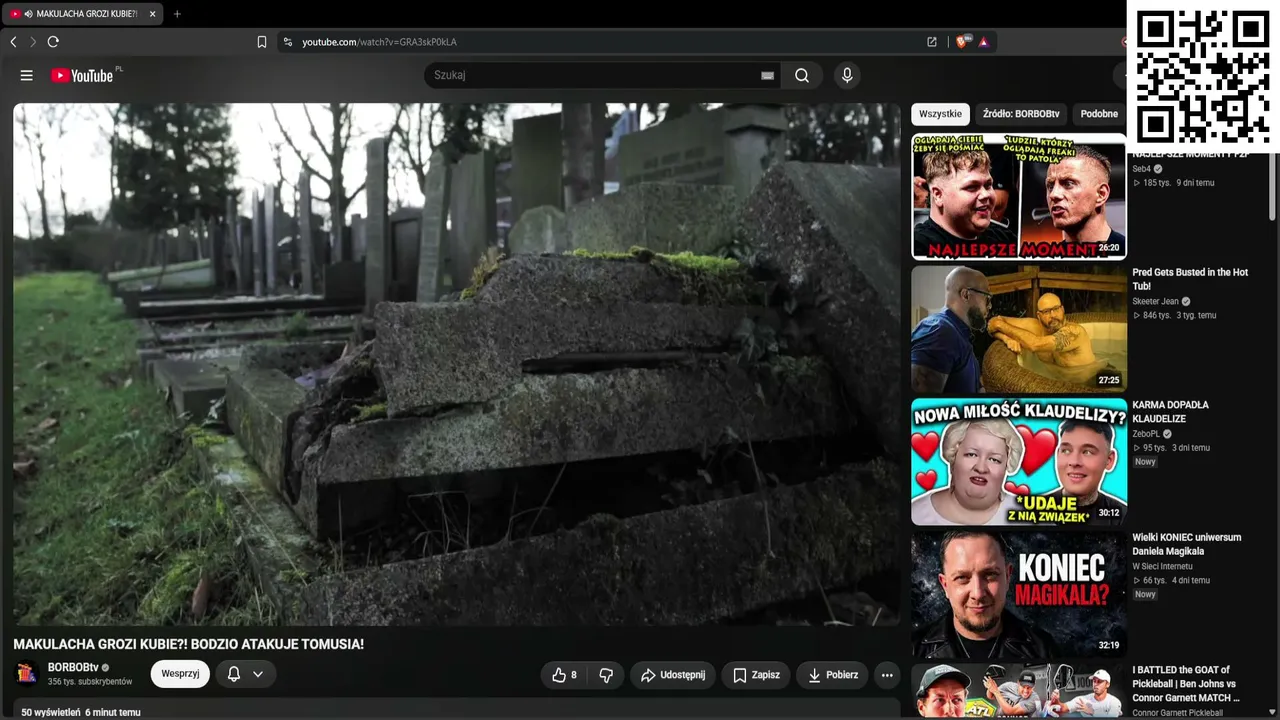Viewport: 1280px width, 720px height.
Task: Go forward with browser forward arrow
Action: pyautogui.click(x=33, y=42)
